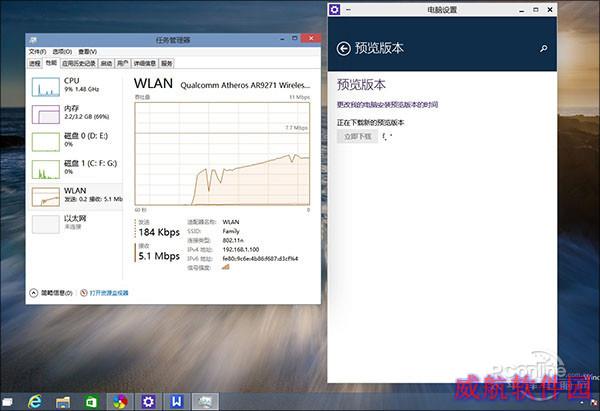600x411 pixels.
Task: Maximize the 电脑设置 window
Action: pyautogui.click(x=536, y=10)
